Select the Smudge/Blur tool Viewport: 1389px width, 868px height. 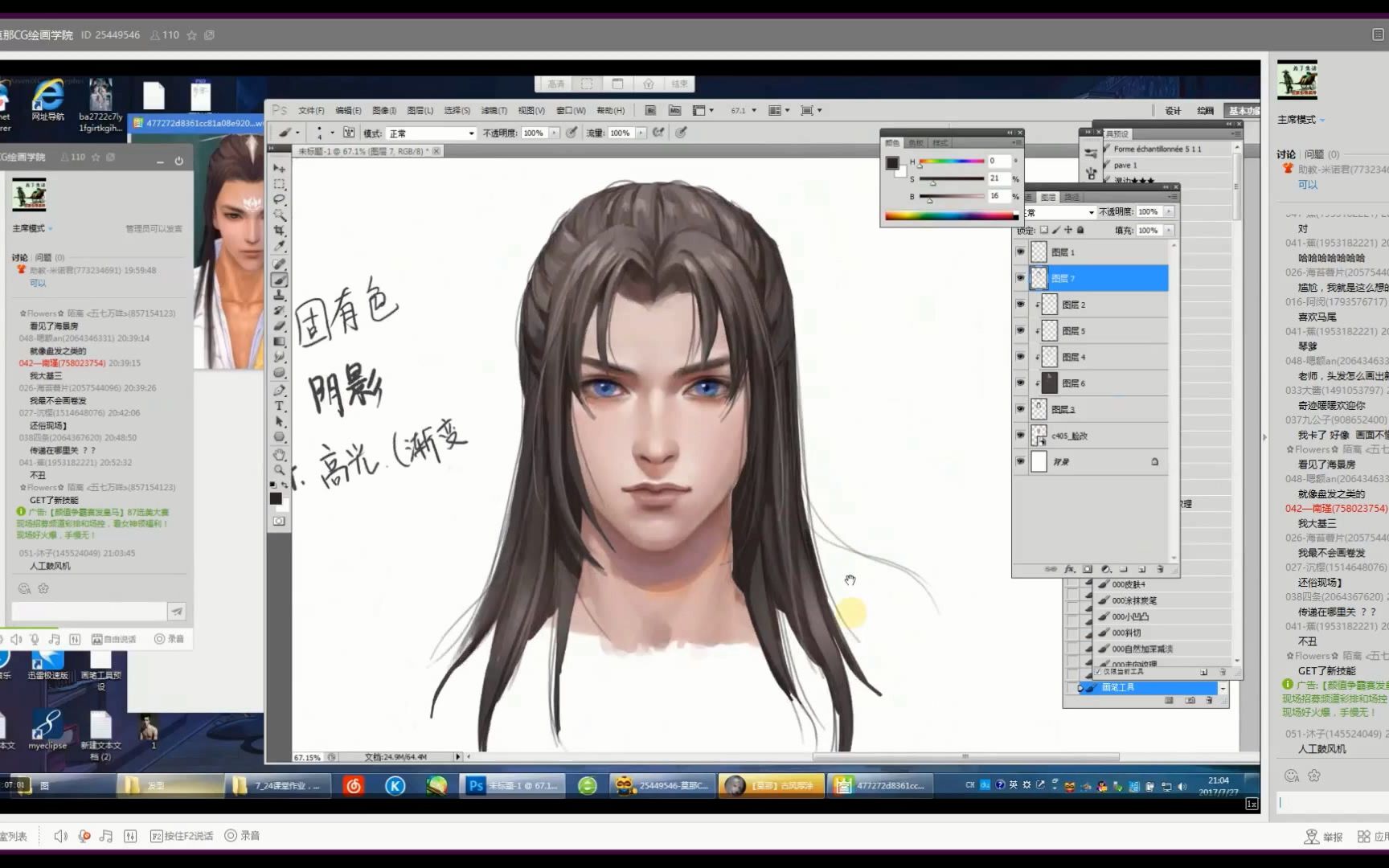click(279, 357)
